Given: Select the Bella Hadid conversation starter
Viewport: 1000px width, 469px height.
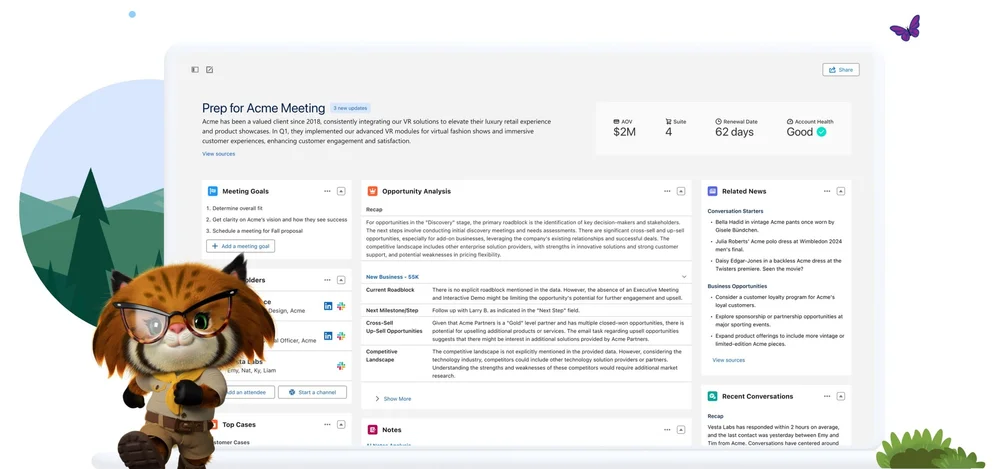Looking at the screenshot, I should (775, 226).
